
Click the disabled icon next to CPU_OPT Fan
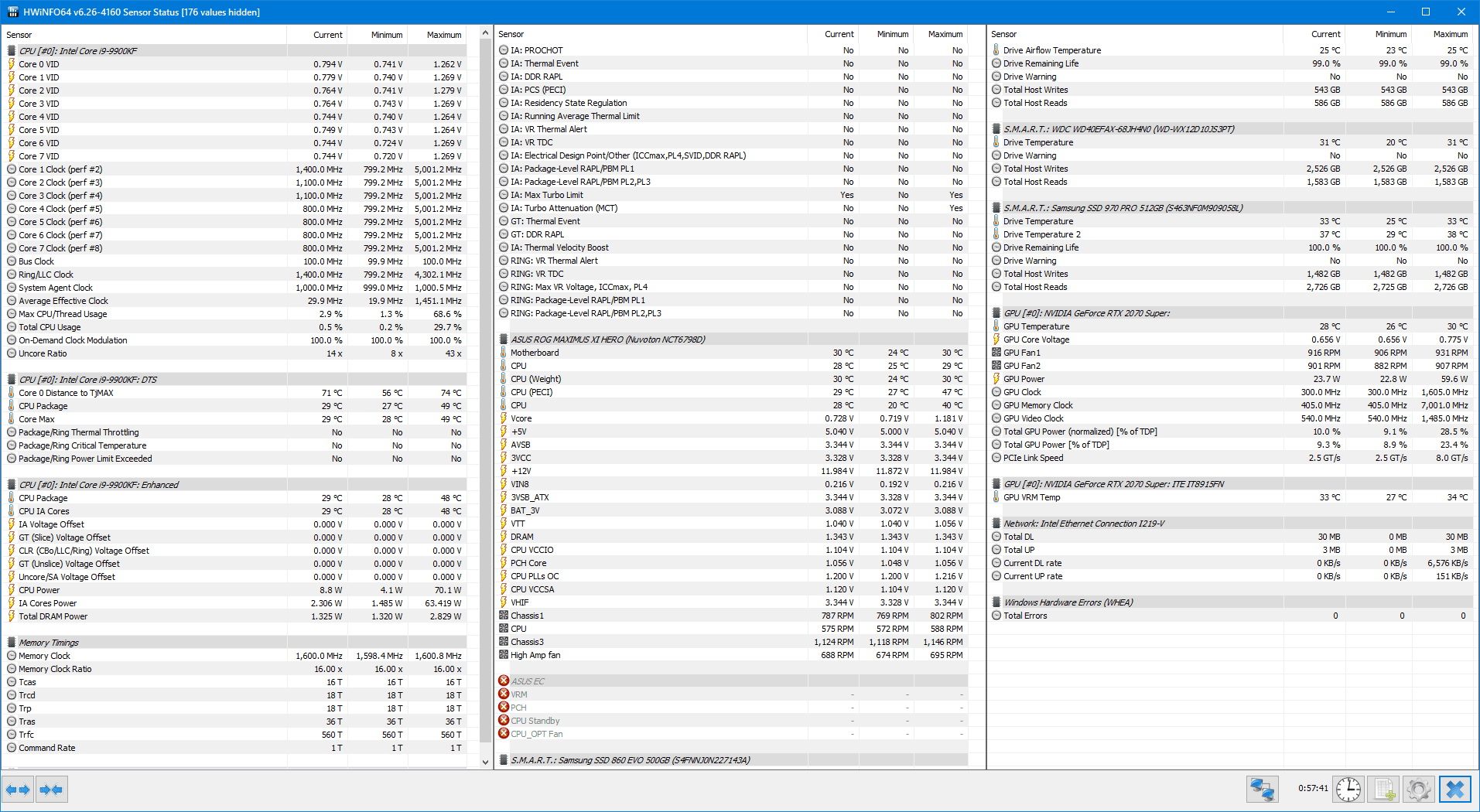click(x=504, y=733)
